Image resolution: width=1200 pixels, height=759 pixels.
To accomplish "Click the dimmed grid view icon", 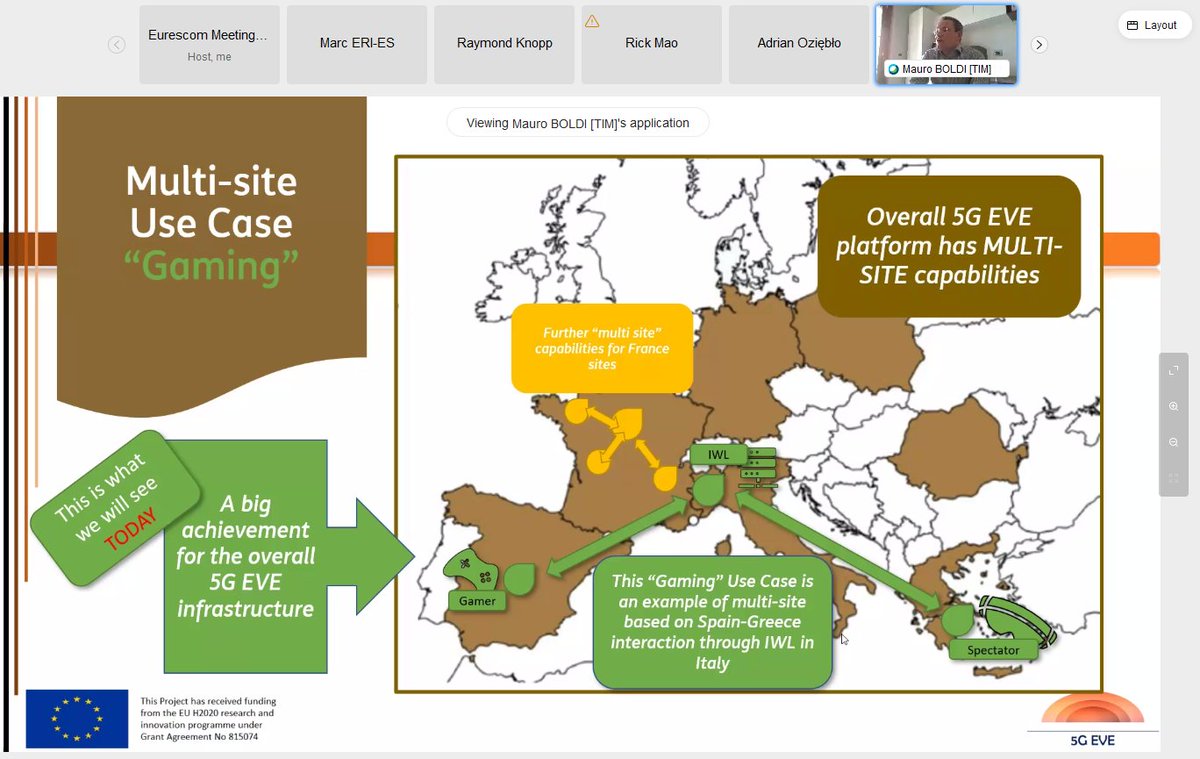I will pyautogui.click(x=1173, y=478).
